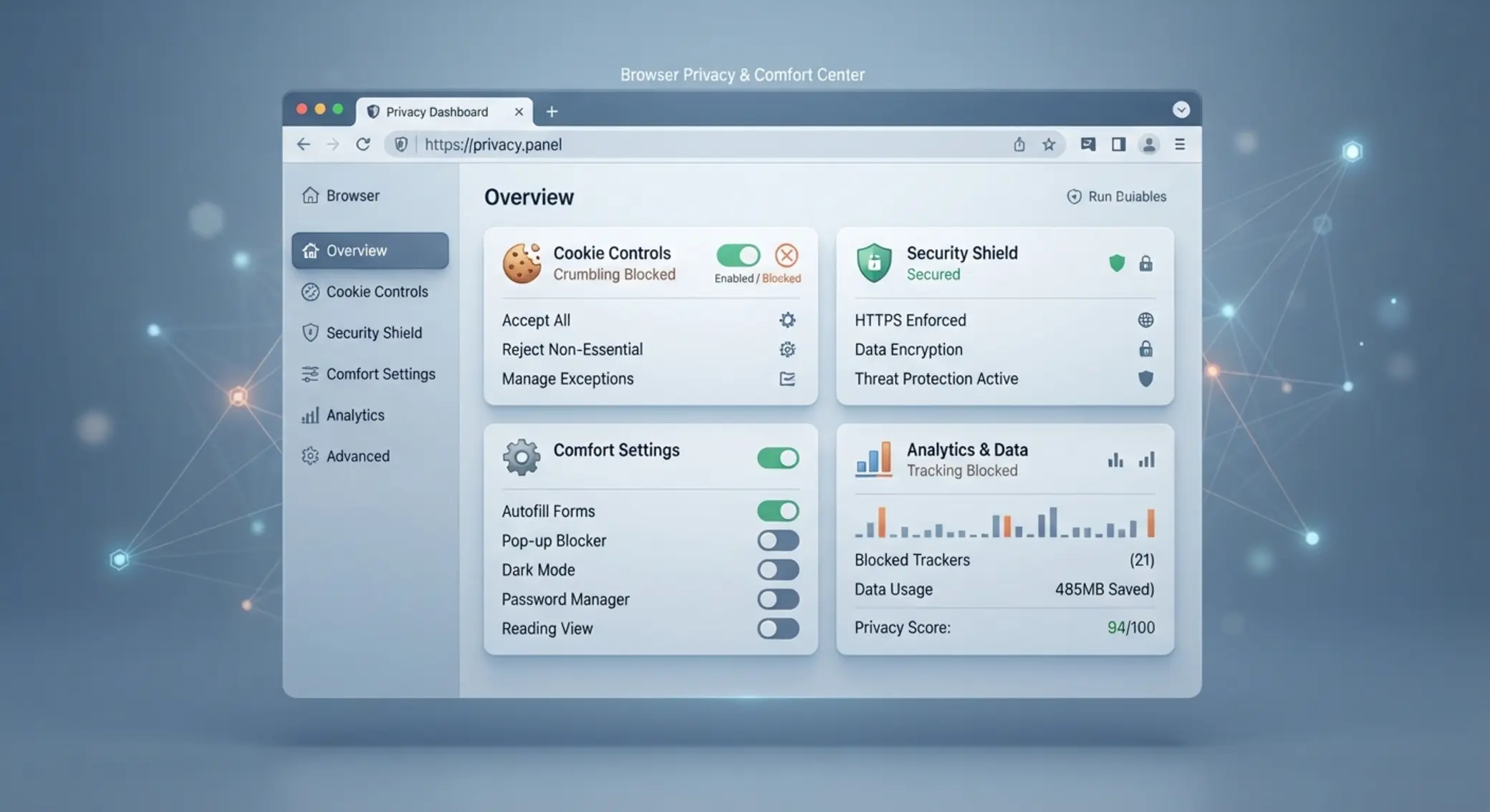Expand the tab search chevron button
This screenshot has width=1490, height=812.
(x=1181, y=110)
